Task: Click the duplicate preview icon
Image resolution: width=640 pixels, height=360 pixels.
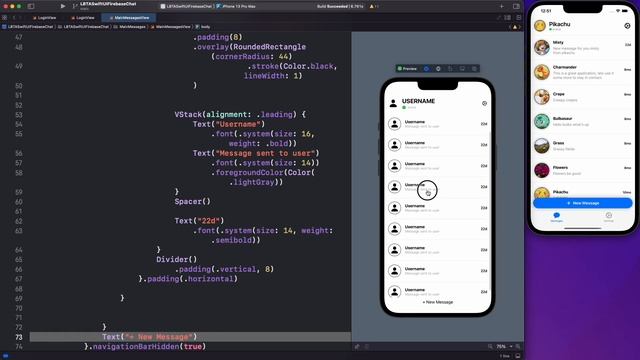Action: click(x=450, y=69)
